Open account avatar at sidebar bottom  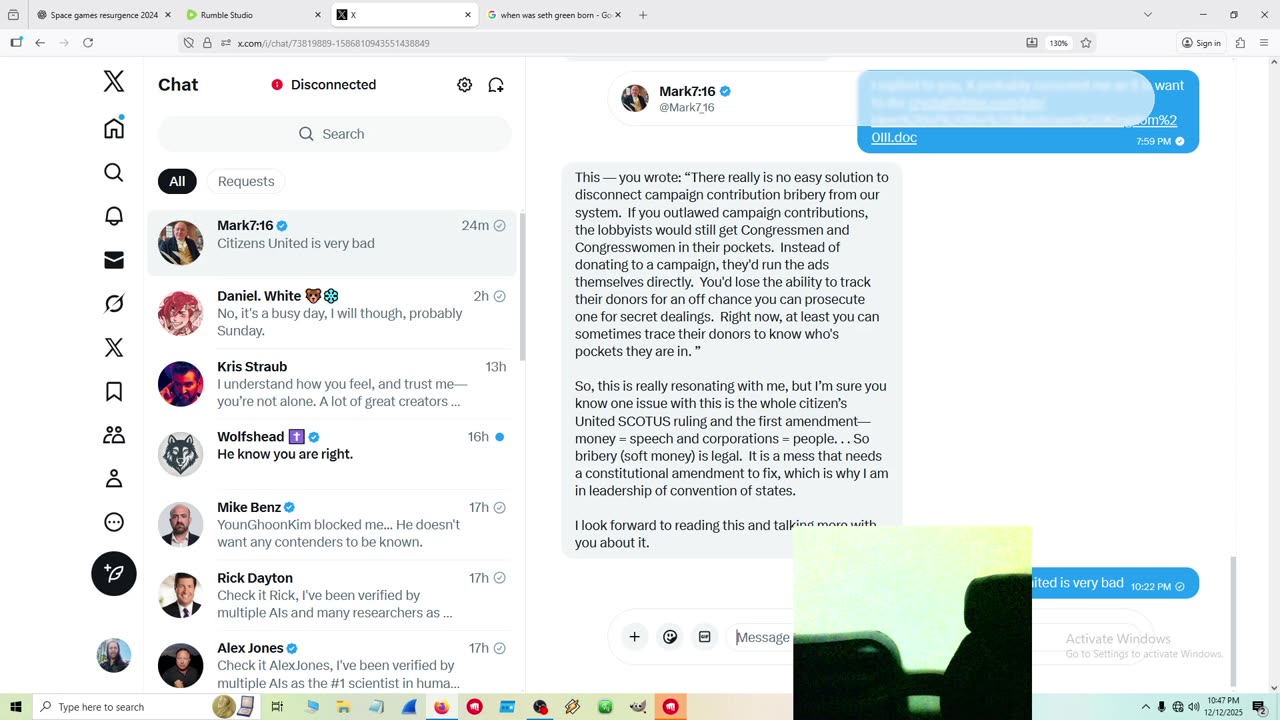114,655
